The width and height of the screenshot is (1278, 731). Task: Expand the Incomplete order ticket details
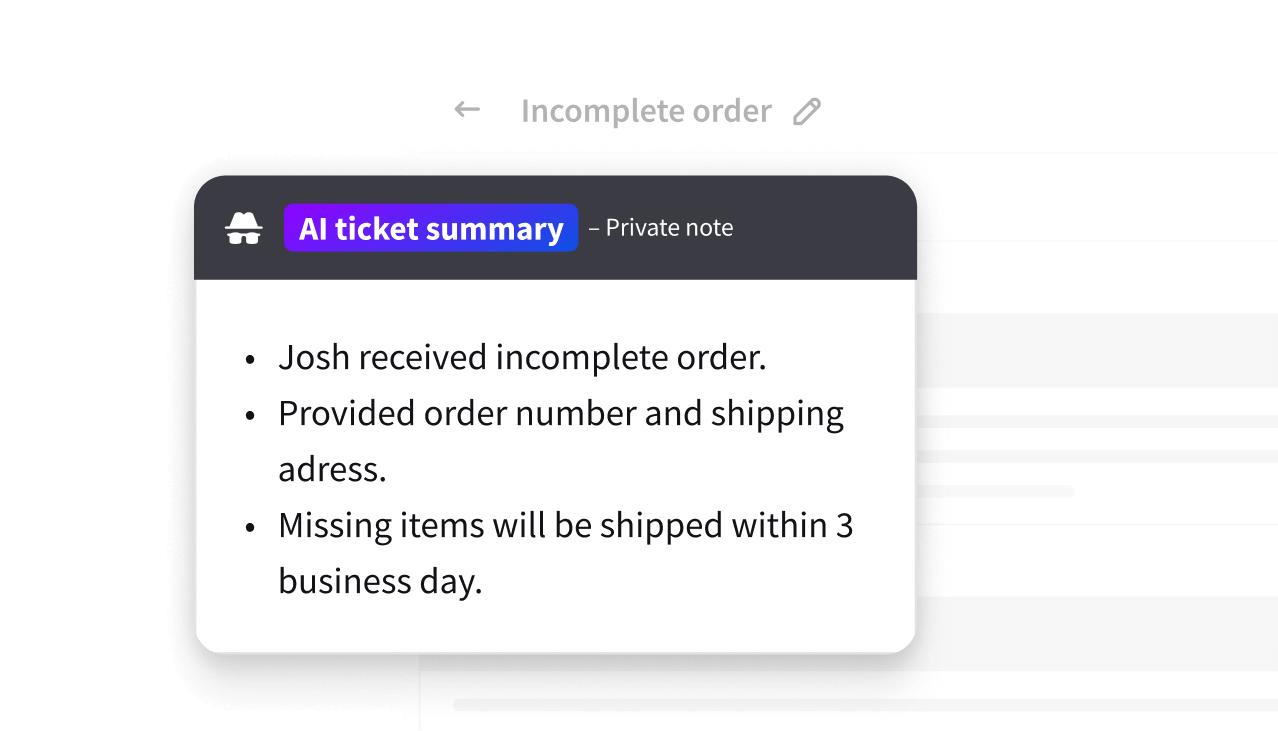tap(646, 110)
